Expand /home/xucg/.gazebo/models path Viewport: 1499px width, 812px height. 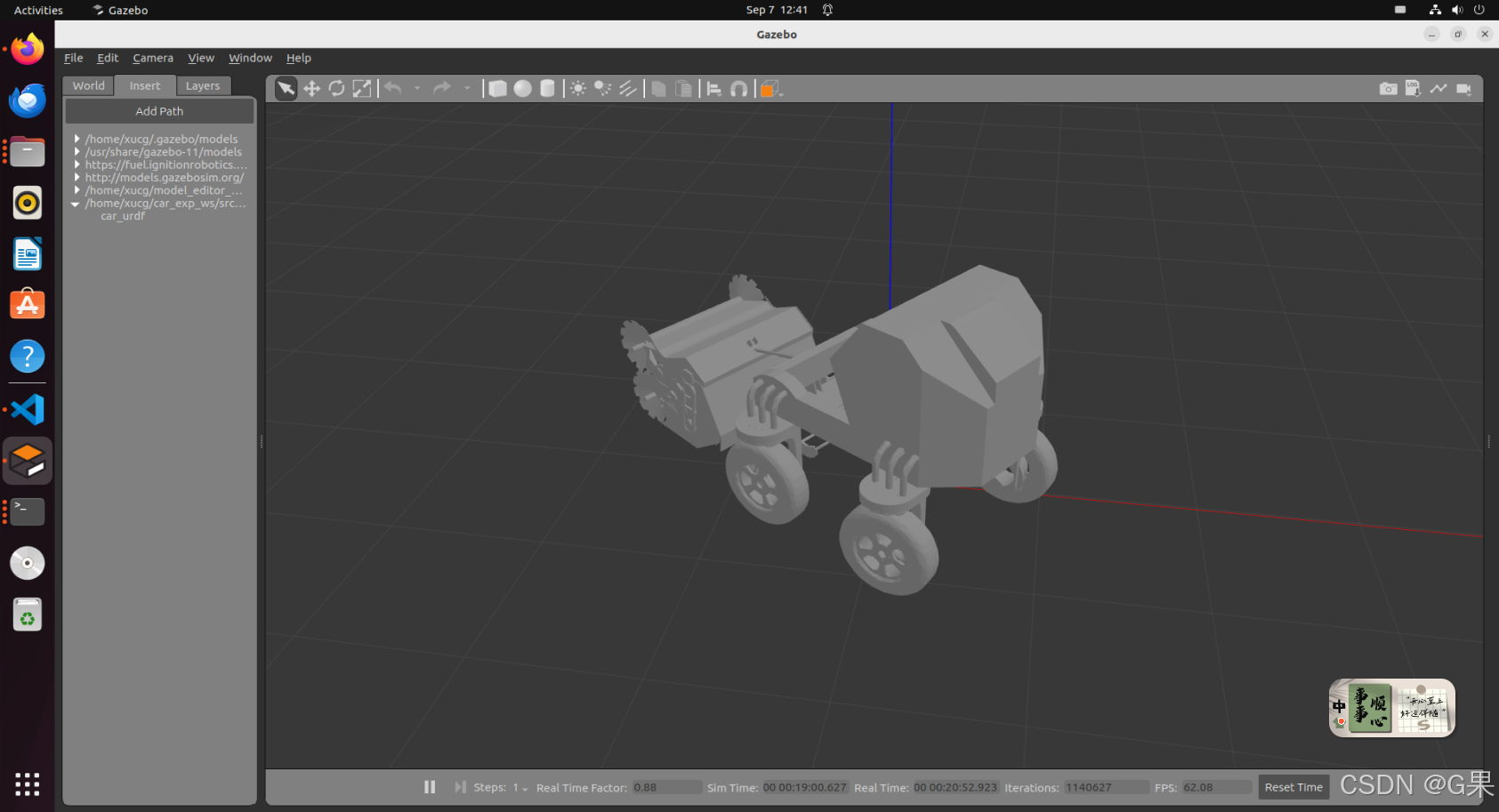coord(77,139)
